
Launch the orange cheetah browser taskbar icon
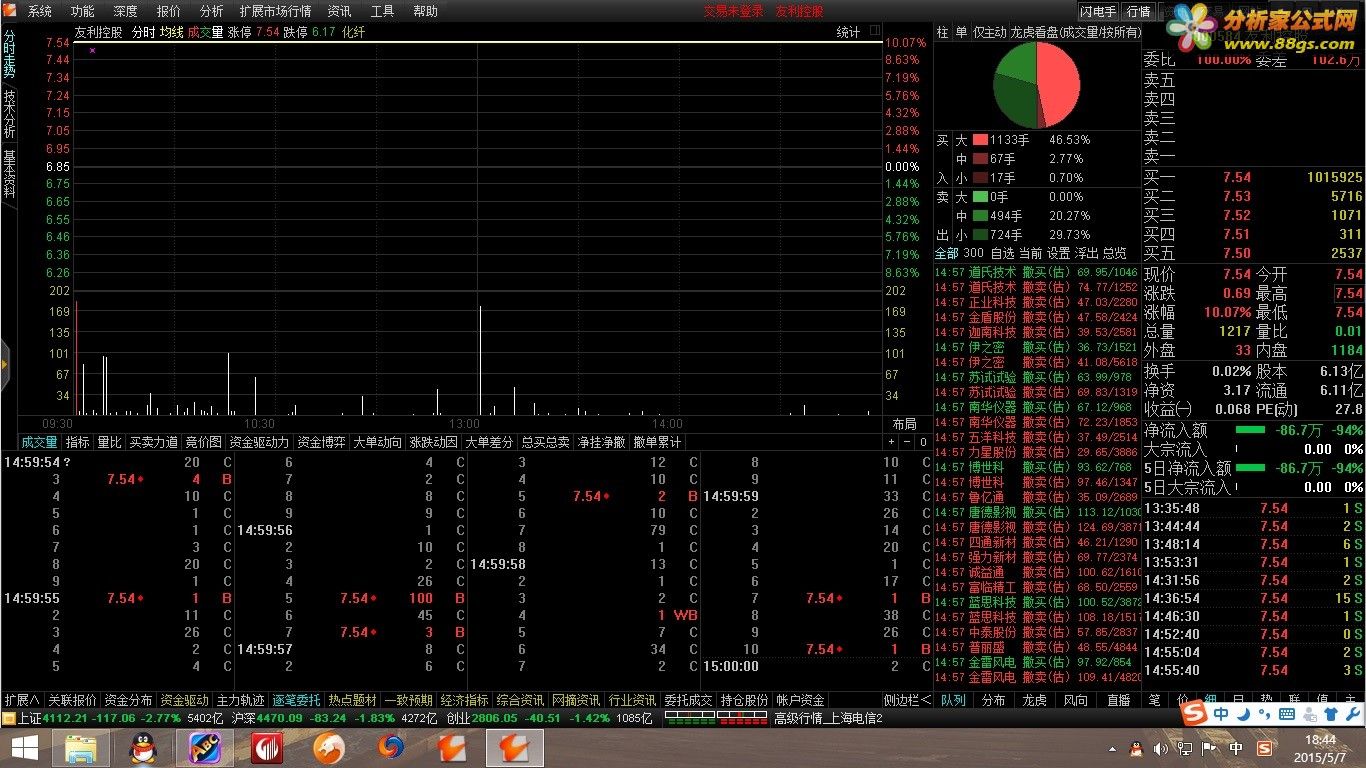(x=328, y=747)
